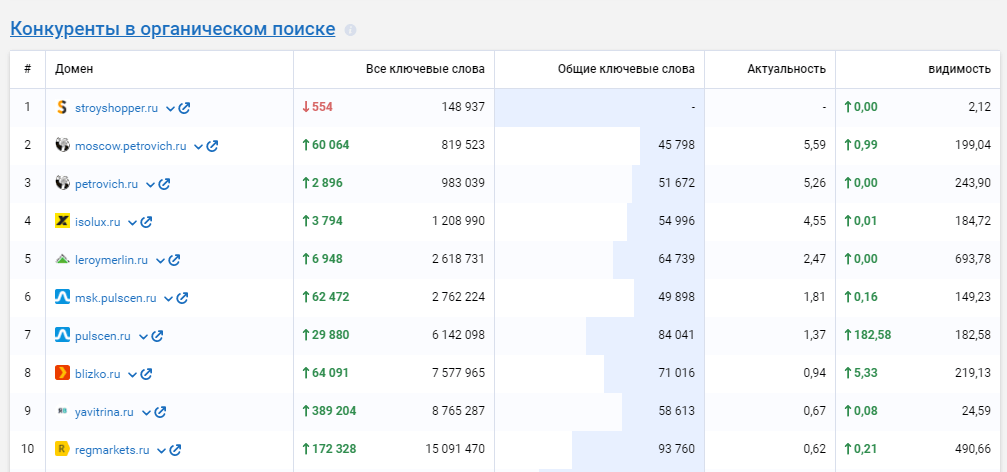Expand the dropdown chevron next to isolux.ru
The image size is (1007, 472).
point(132,222)
